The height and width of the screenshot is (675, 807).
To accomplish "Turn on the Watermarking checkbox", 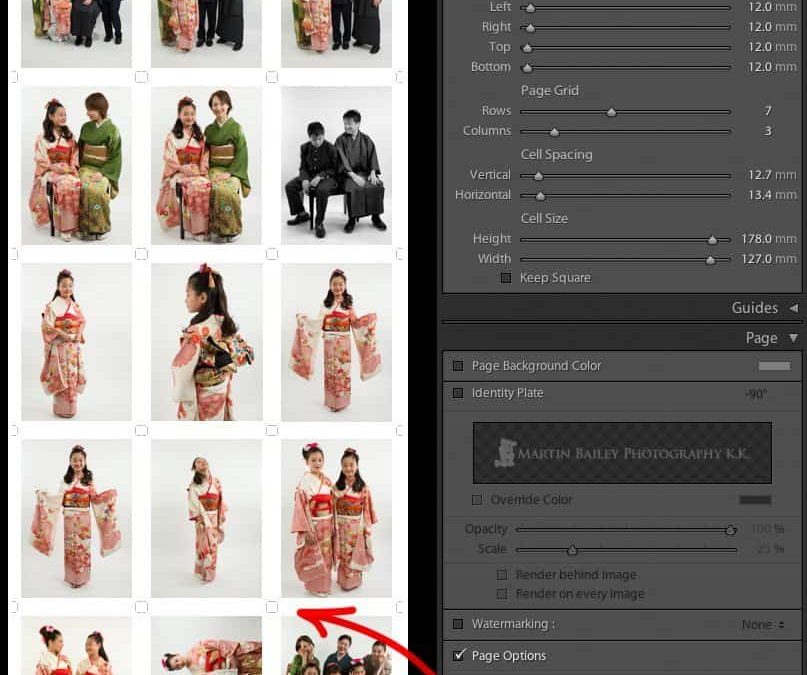I will pyautogui.click(x=458, y=624).
